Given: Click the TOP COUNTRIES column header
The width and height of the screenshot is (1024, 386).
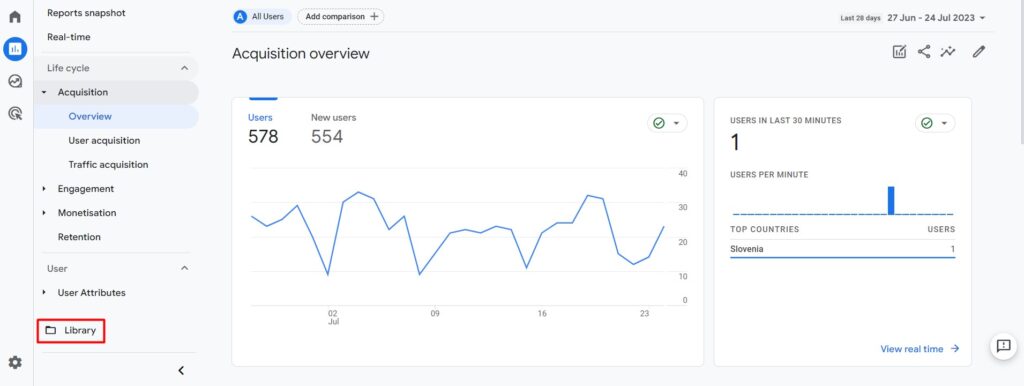Looking at the screenshot, I should click(764, 229).
